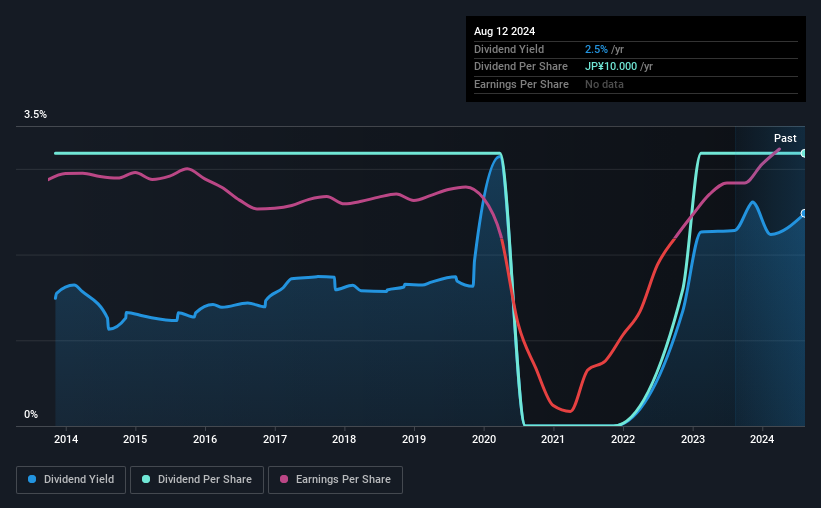821x508 pixels.
Task: Click the 2014 x-axis year label
Action: pos(66,439)
